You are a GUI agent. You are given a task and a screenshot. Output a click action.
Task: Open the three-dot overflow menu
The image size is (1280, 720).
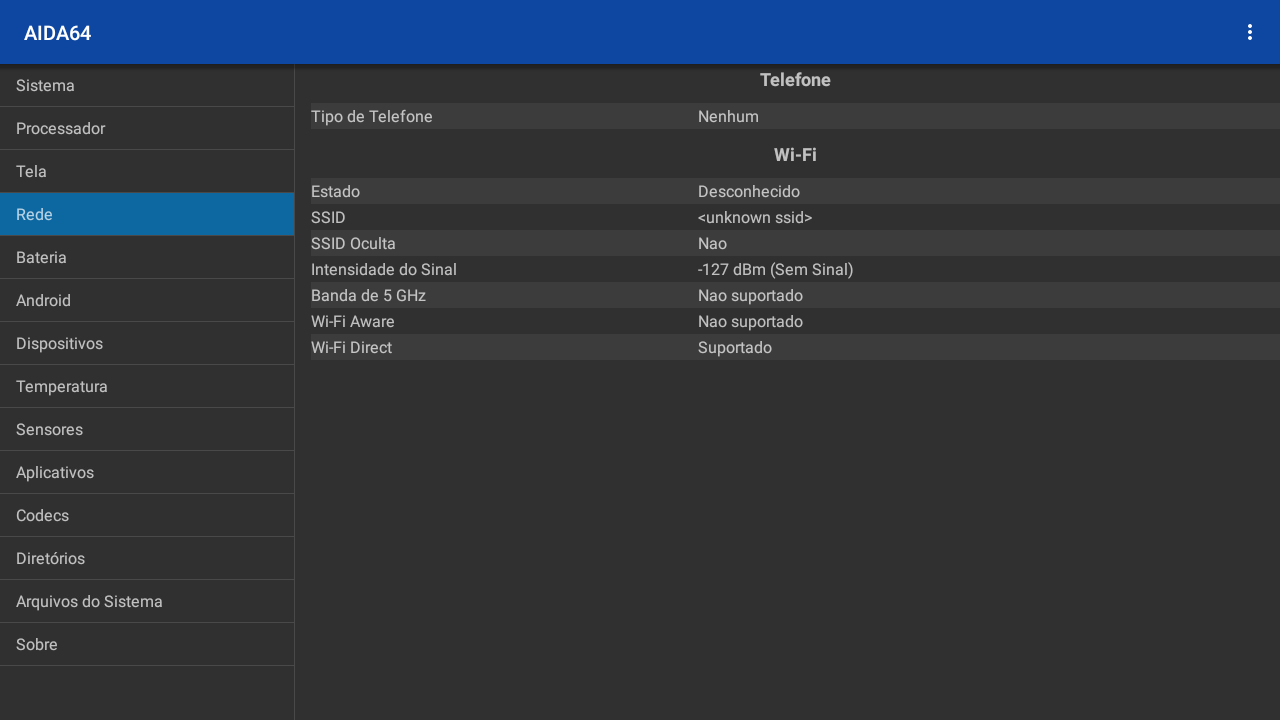[x=1249, y=32]
